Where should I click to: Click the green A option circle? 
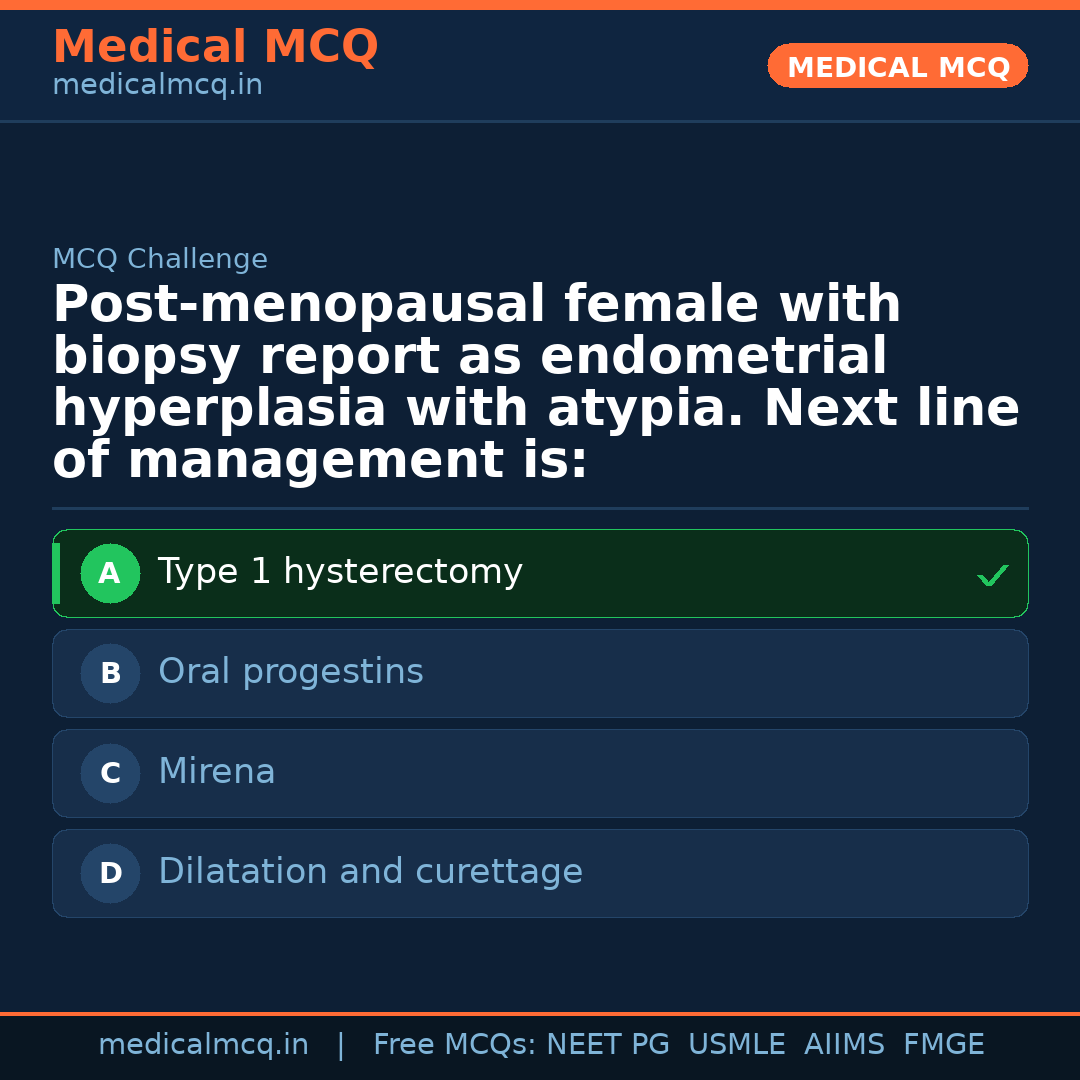(110, 574)
